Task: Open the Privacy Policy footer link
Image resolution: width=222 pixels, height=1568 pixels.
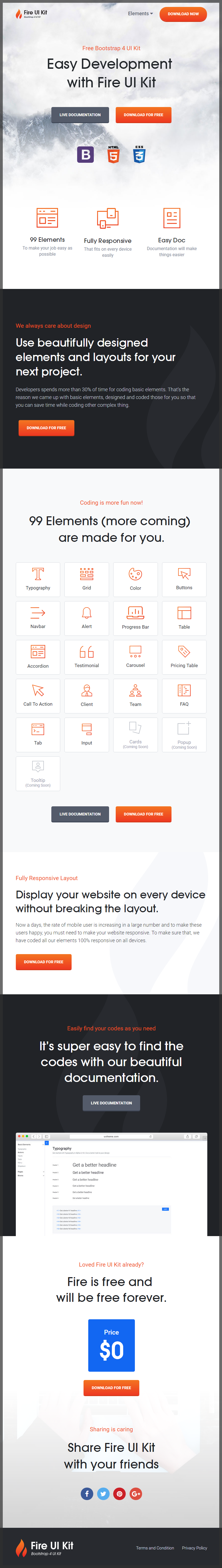Action: coord(195,1548)
